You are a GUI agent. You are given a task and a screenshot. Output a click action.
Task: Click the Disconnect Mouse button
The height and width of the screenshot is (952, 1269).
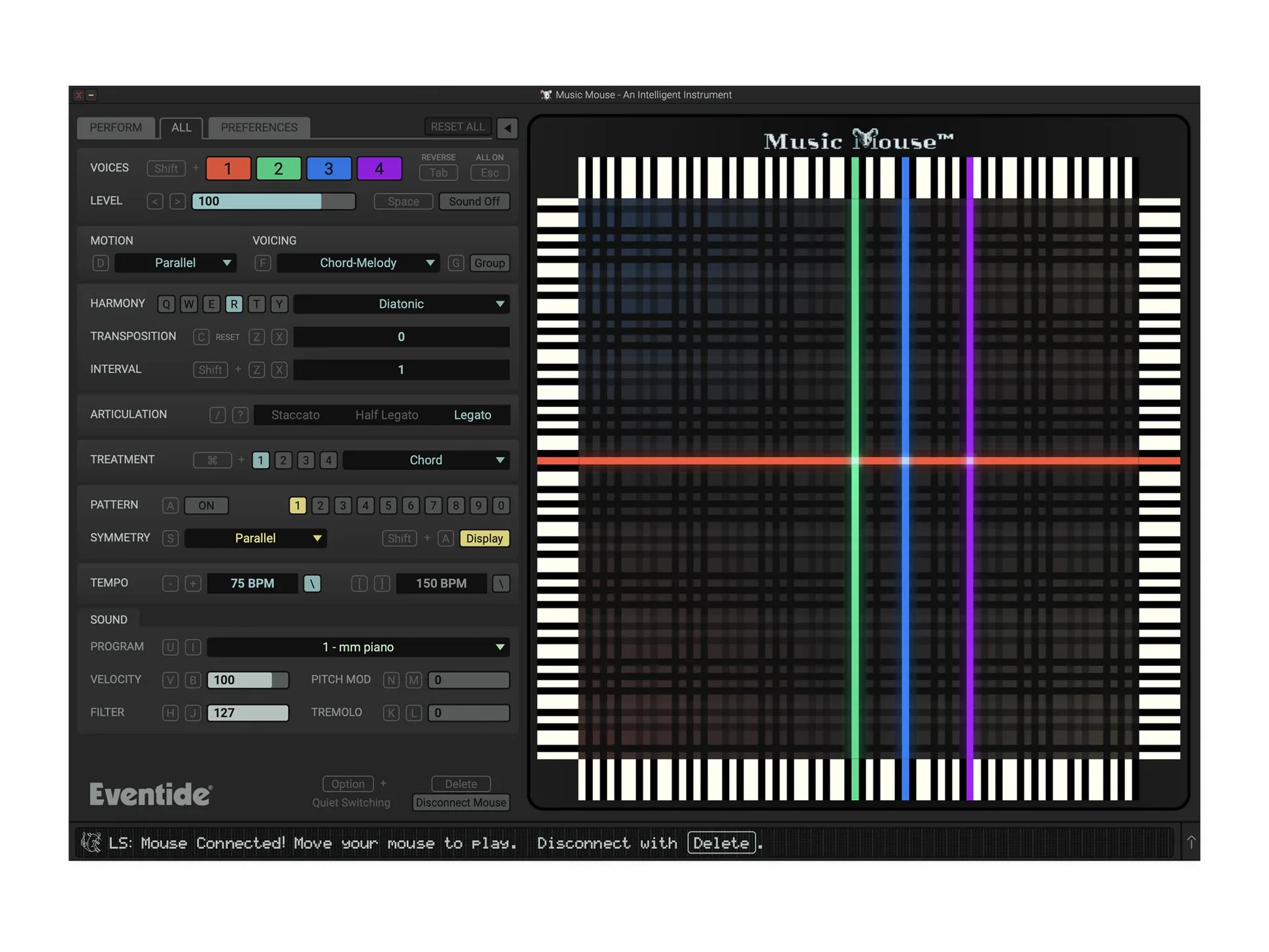click(x=460, y=803)
